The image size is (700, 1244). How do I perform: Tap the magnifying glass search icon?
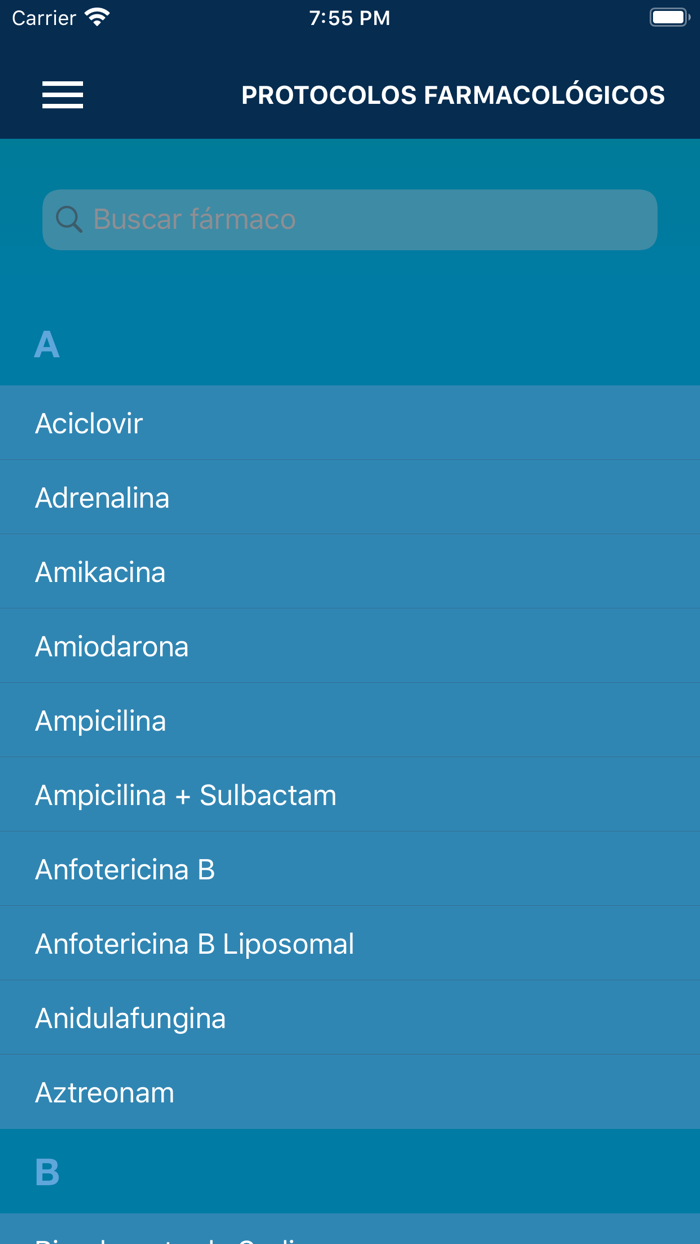(69, 219)
